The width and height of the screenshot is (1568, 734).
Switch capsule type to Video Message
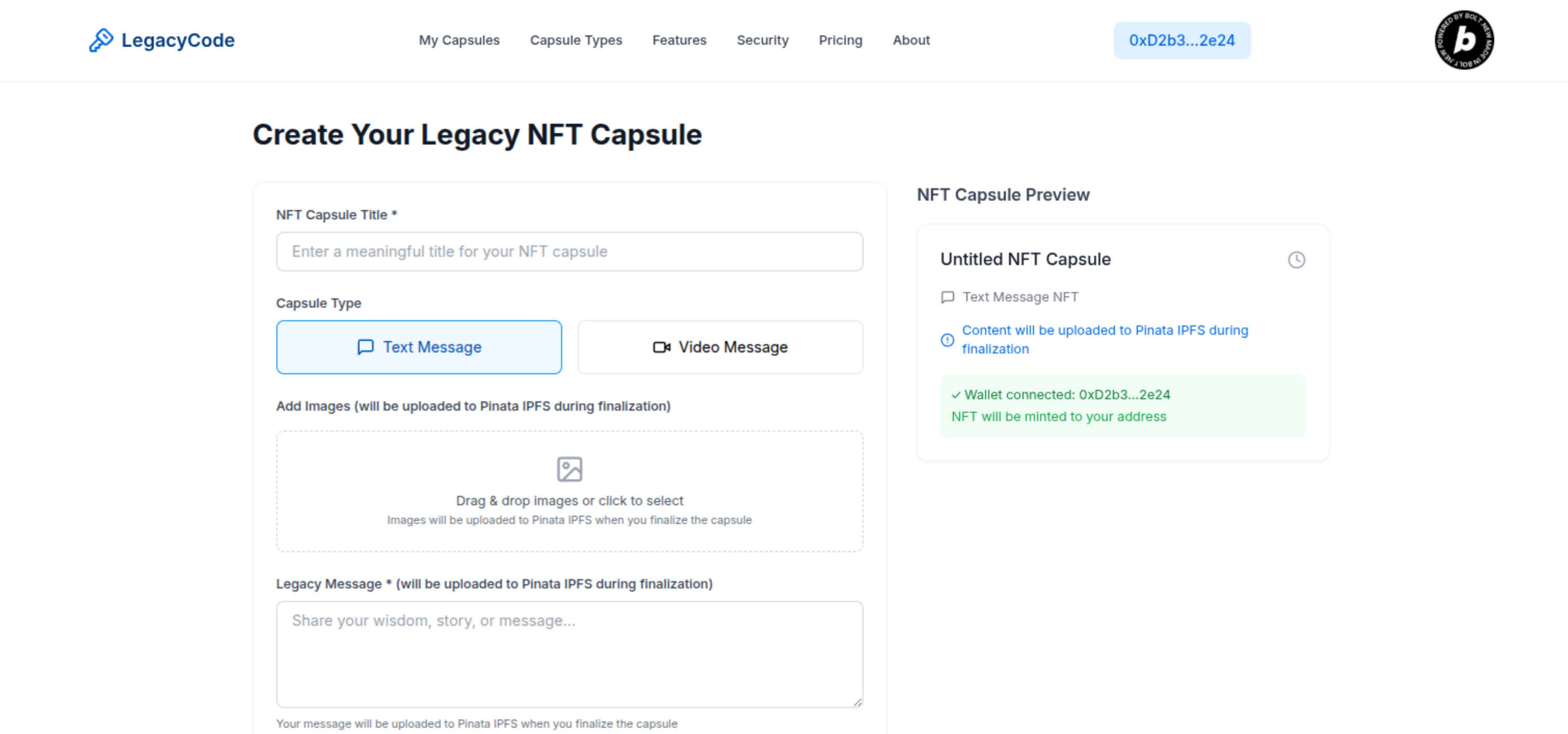(x=720, y=347)
